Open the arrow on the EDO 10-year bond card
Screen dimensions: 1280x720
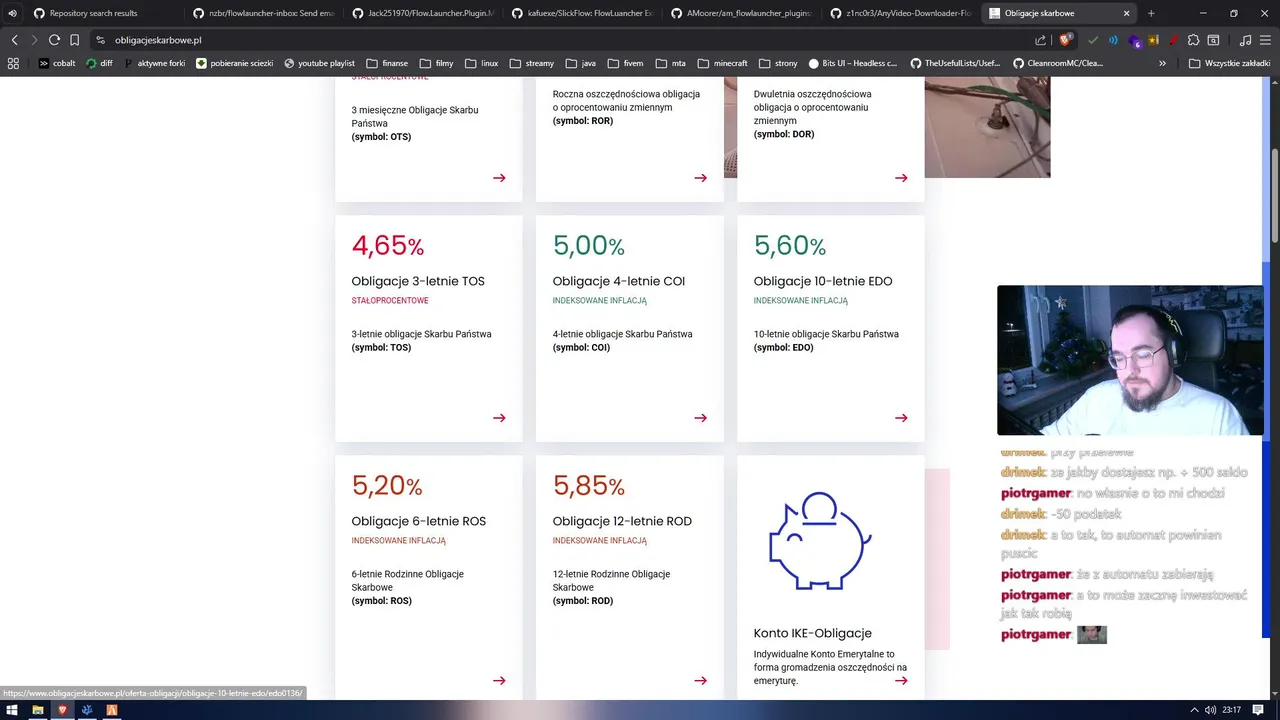(901, 418)
